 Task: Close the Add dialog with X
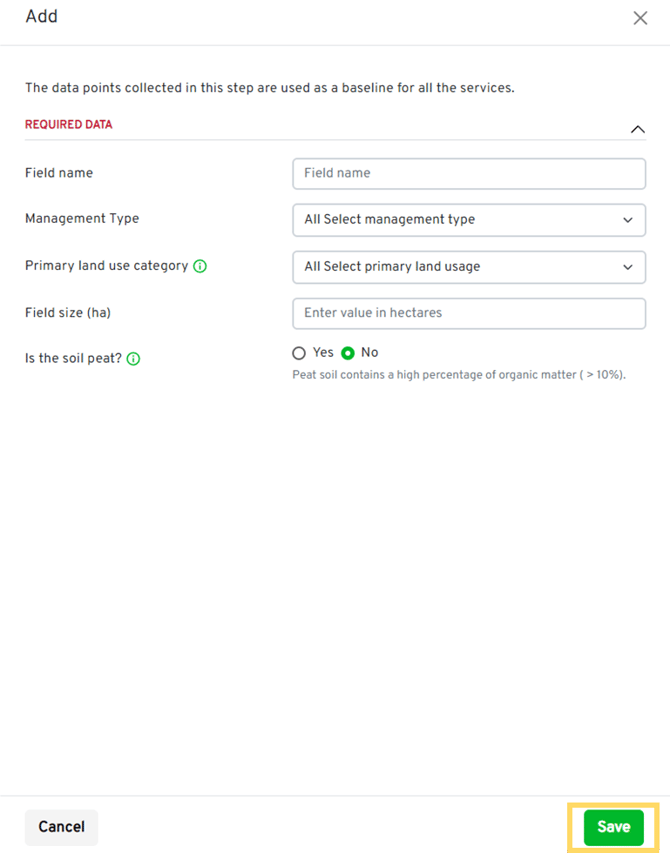[x=640, y=18]
